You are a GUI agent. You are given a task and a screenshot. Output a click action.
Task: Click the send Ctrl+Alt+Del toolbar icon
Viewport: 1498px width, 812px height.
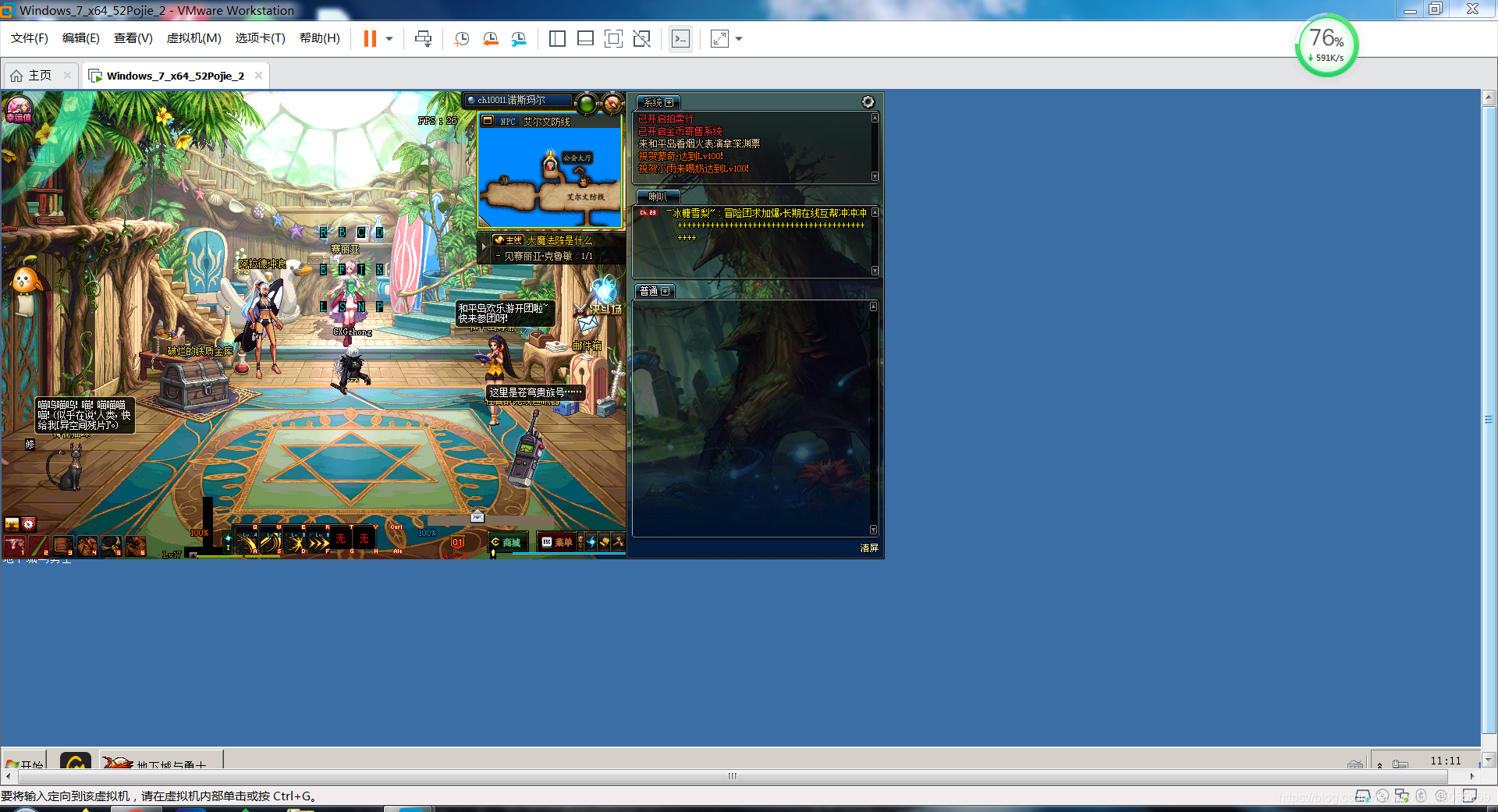pos(424,39)
